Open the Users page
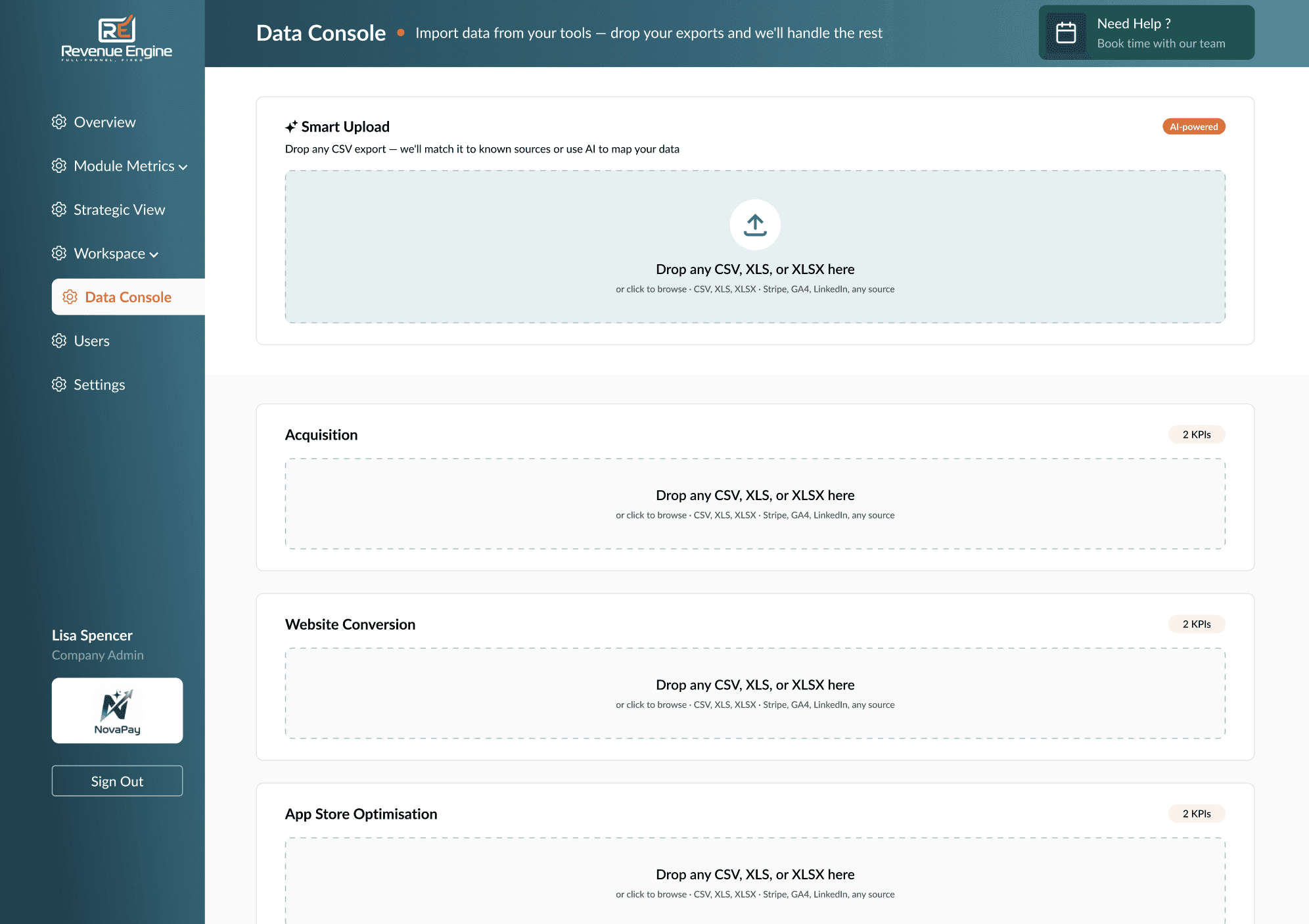1309x924 pixels. (91, 340)
